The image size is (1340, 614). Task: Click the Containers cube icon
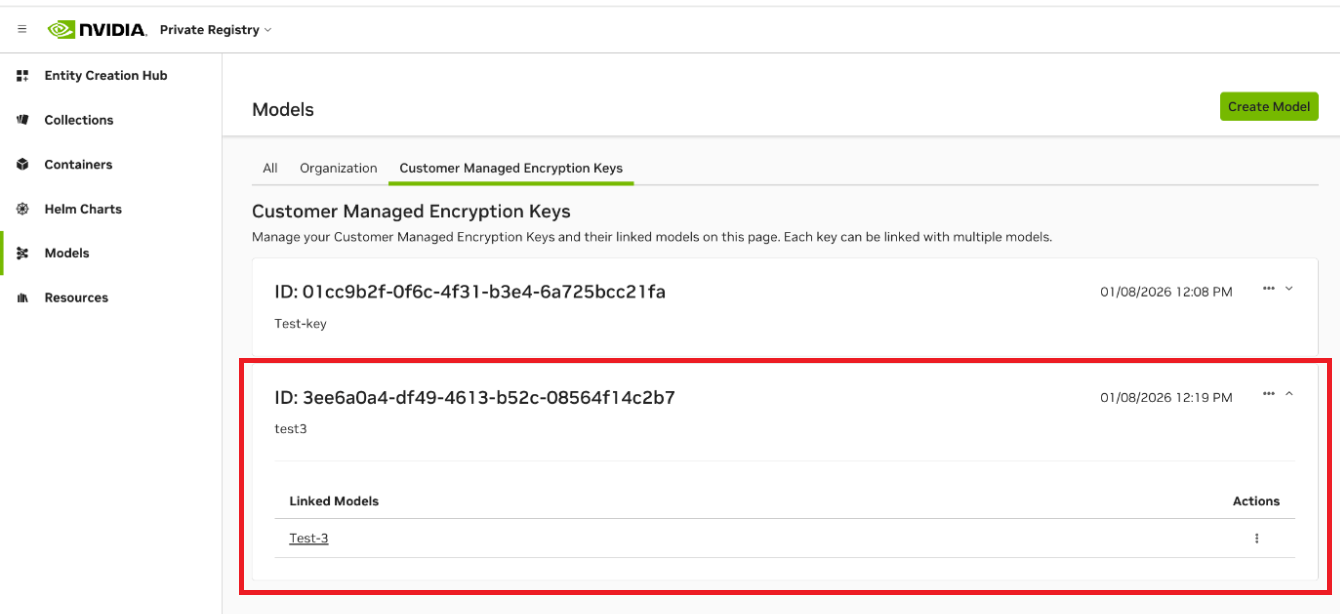click(x=23, y=165)
